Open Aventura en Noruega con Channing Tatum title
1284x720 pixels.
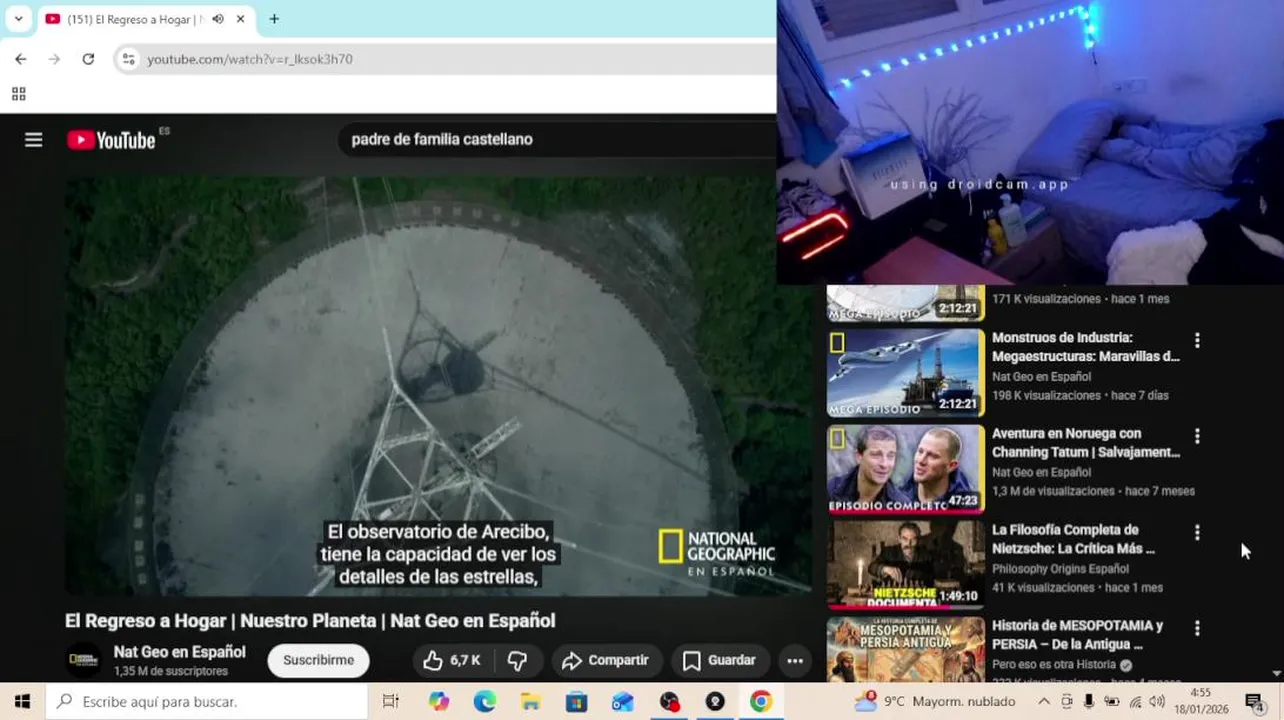pos(1086,443)
